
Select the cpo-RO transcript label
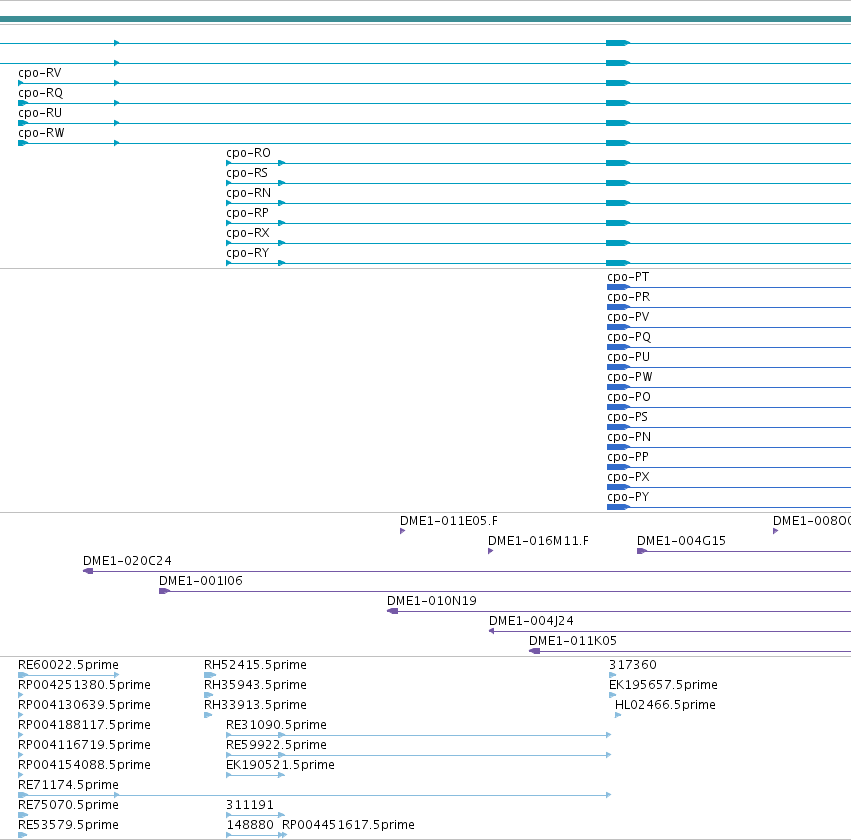pos(248,153)
